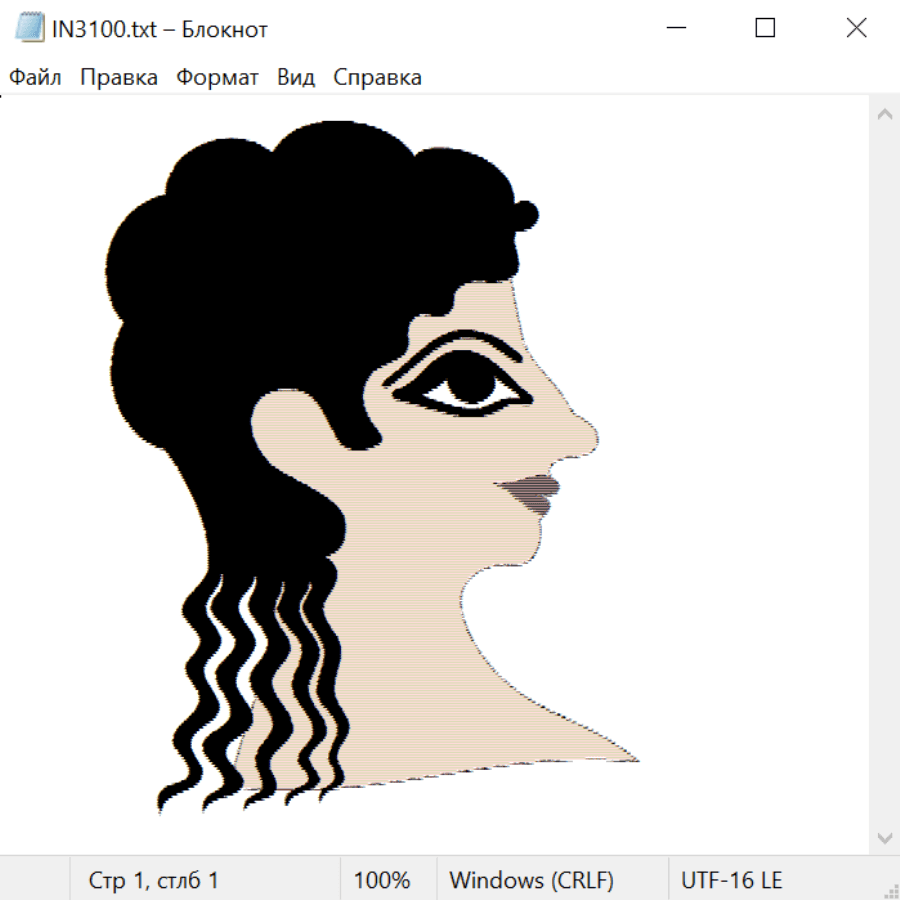This screenshot has width=900, height=900.
Task: Click the IN3100.txt window title text
Action: coord(160,29)
